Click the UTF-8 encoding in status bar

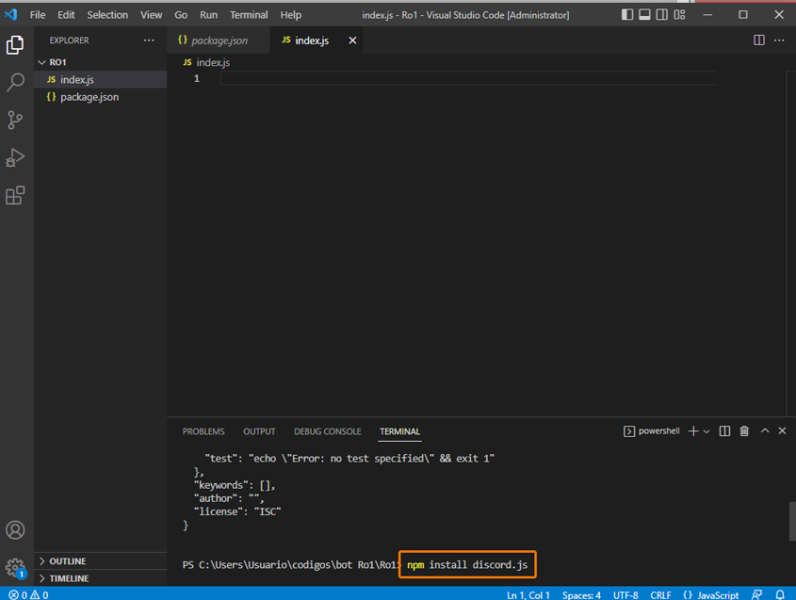click(627, 594)
